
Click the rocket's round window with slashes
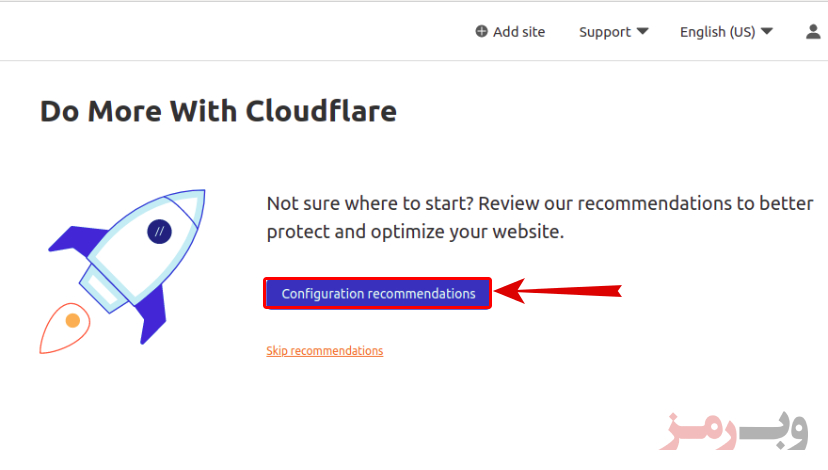(159, 231)
